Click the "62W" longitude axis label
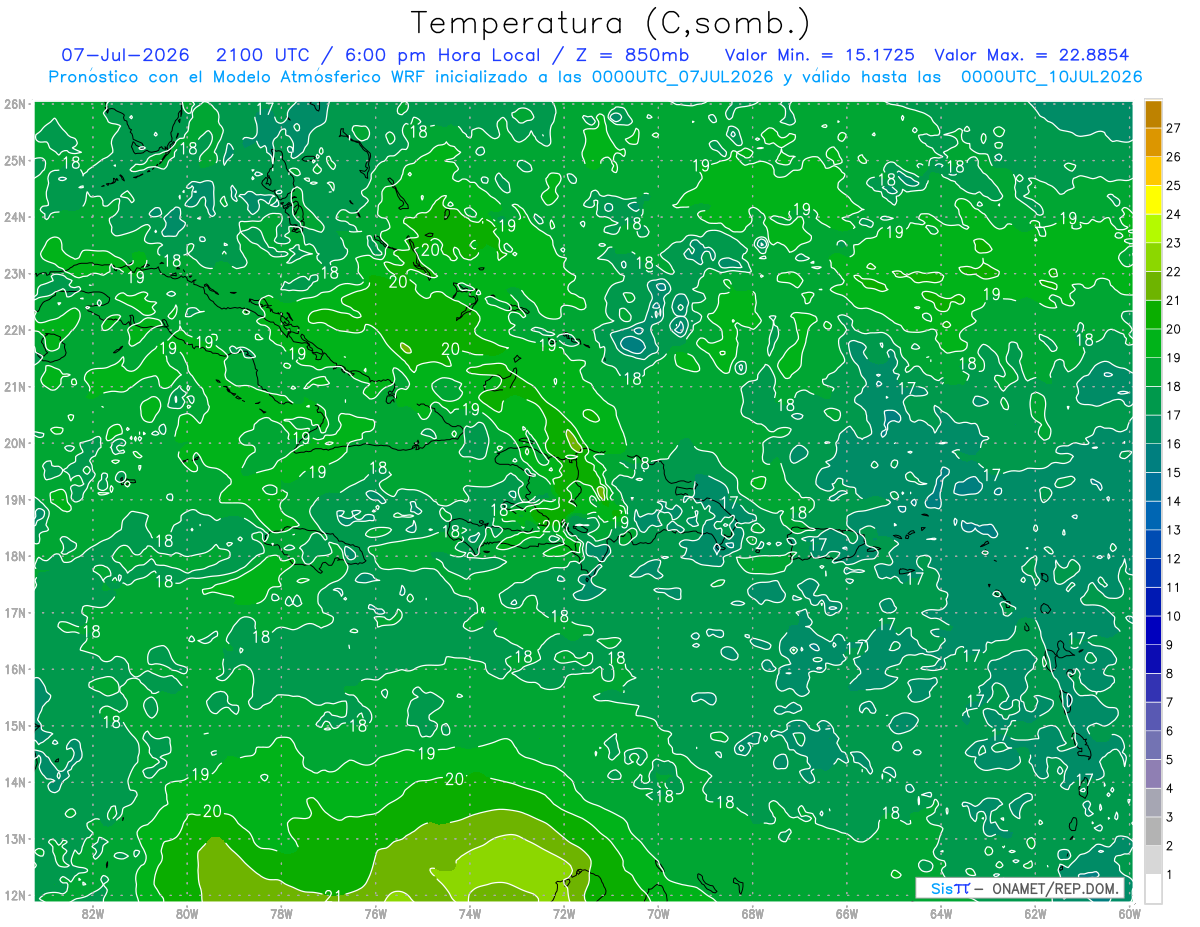1200x927 pixels. [1035, 913]
